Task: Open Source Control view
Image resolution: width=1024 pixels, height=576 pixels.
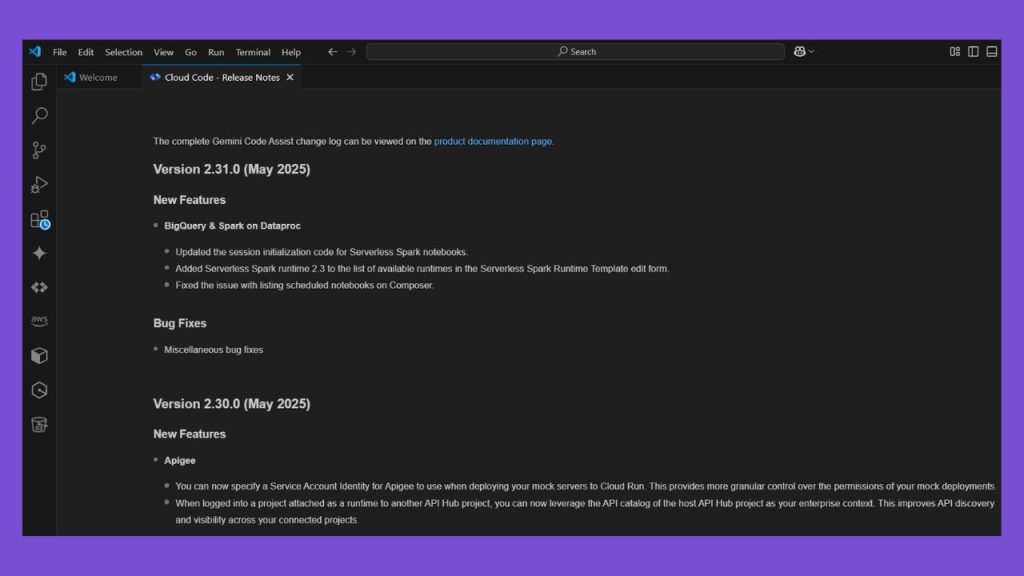Action: pos(39,150)
